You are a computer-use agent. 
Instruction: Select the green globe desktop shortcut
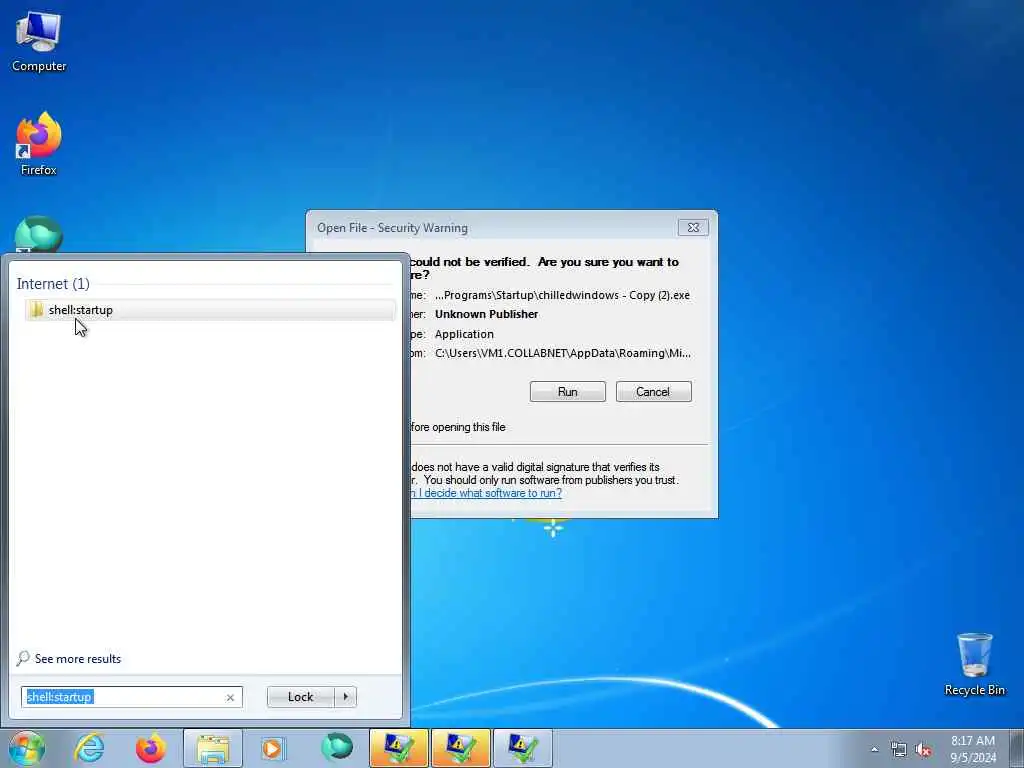(39, 234)
